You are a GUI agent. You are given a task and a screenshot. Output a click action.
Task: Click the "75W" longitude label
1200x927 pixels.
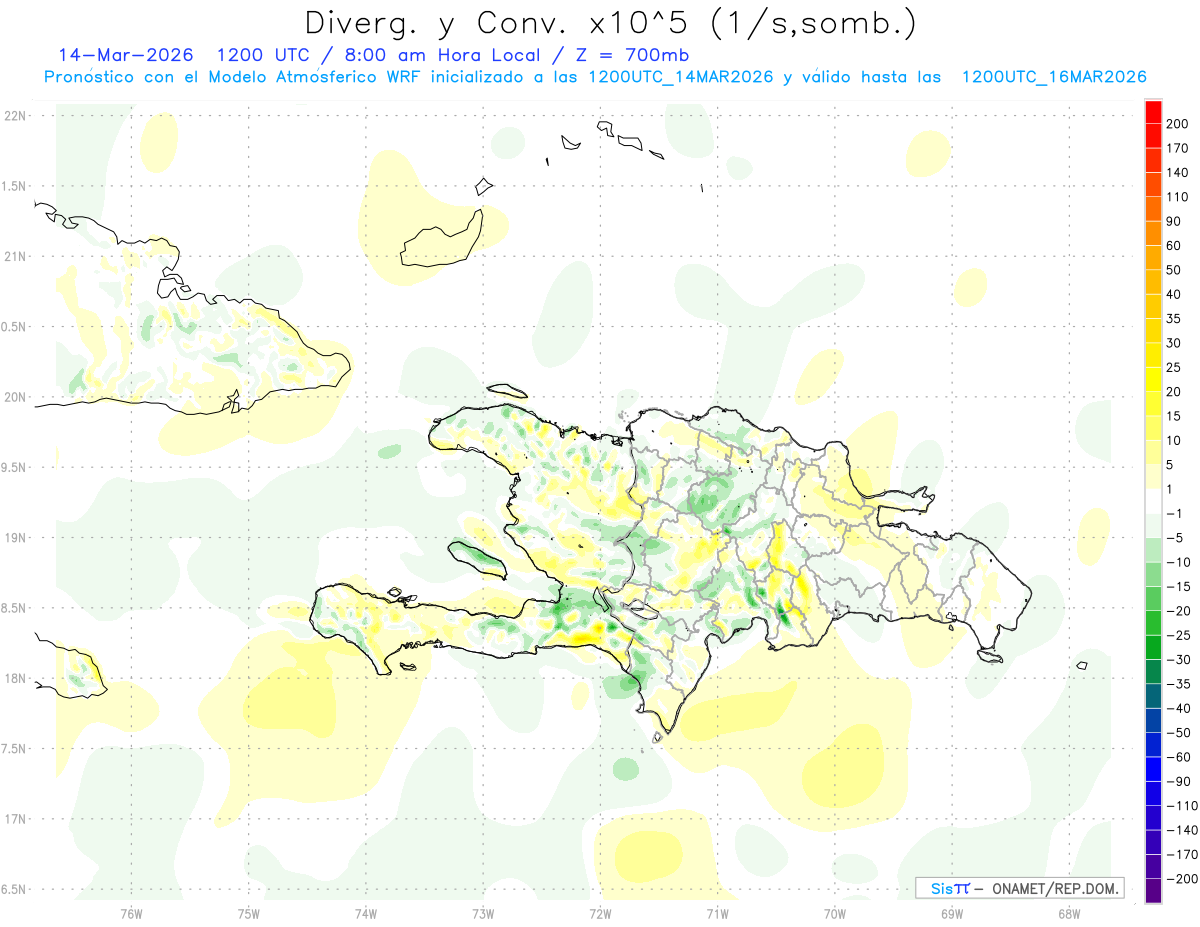(x=249, y=914)
